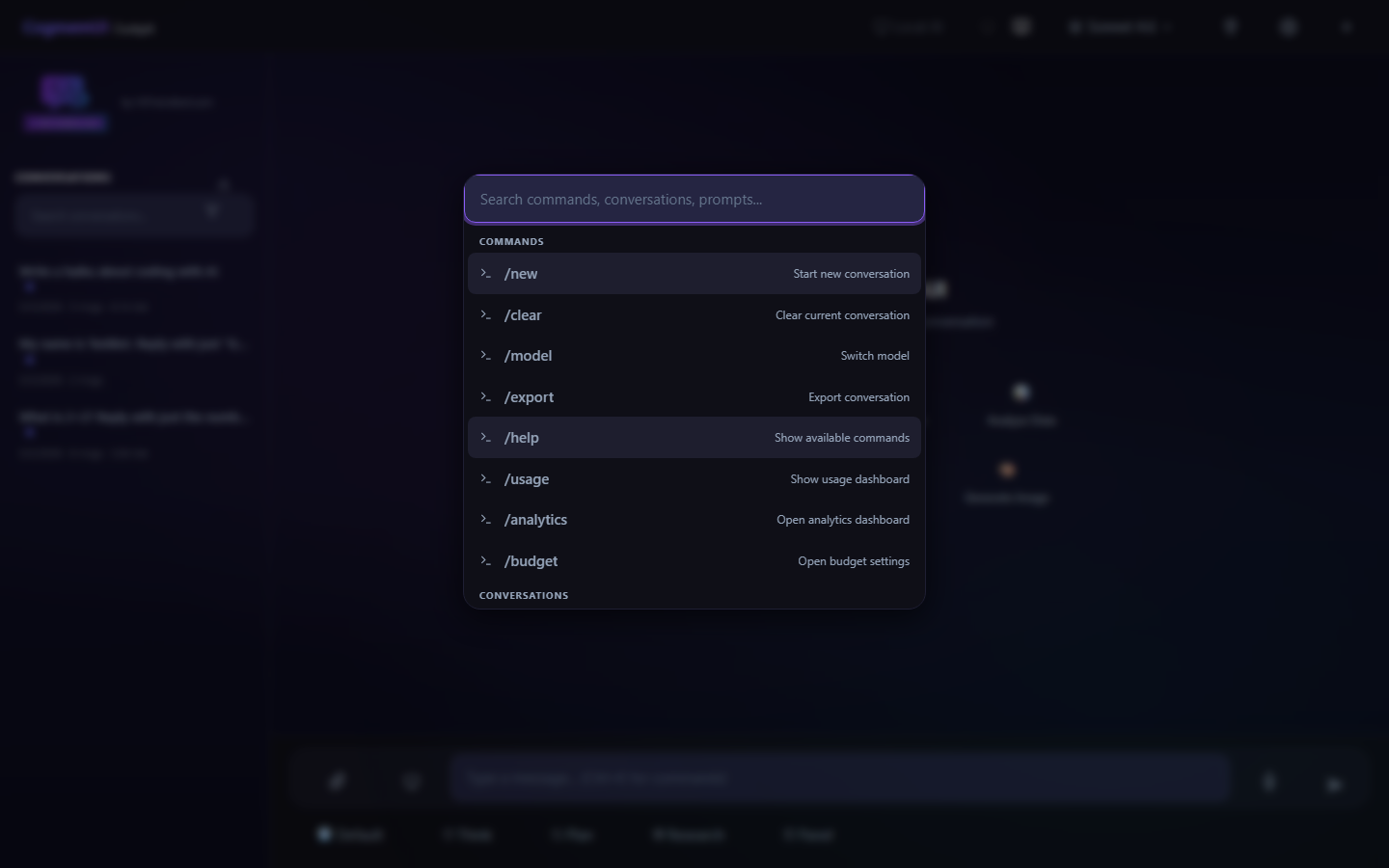
Task: Click the blurred message input box behind palette
Action: [x=840, y=778]
